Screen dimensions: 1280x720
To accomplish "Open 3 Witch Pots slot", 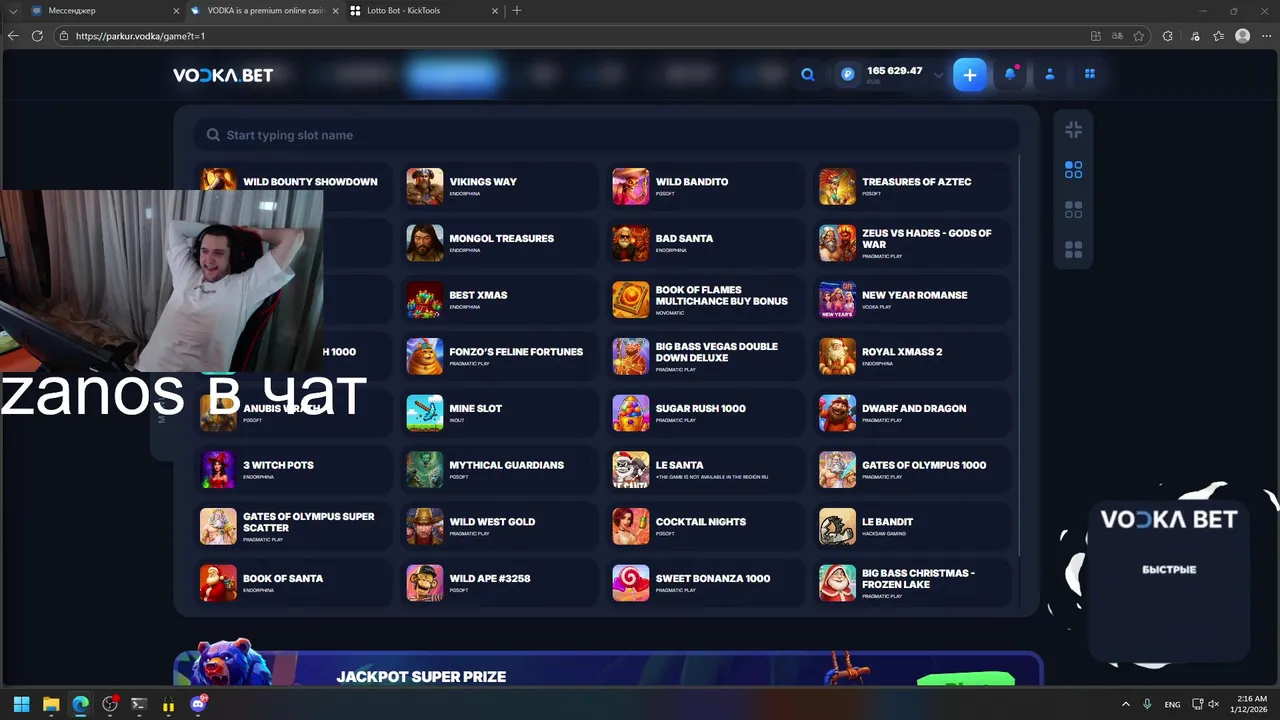I will (x=293, y=470).
